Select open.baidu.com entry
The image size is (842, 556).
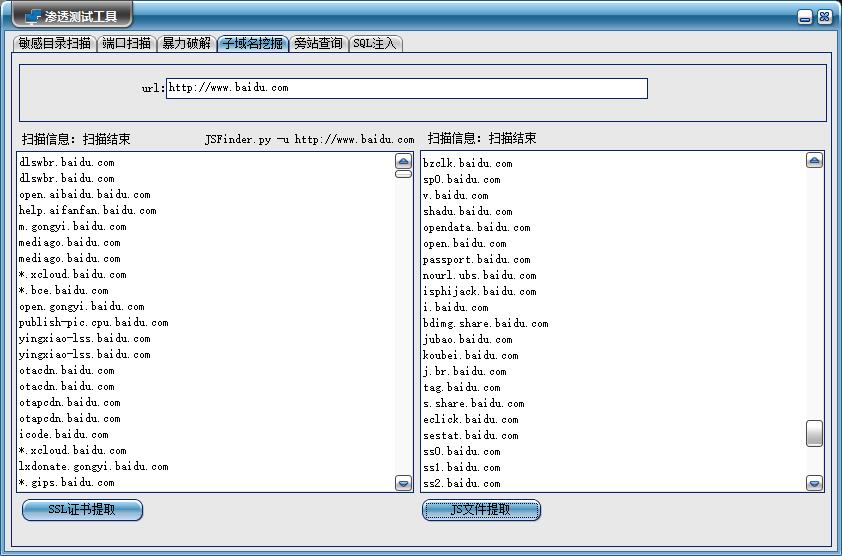coord(464,244)
